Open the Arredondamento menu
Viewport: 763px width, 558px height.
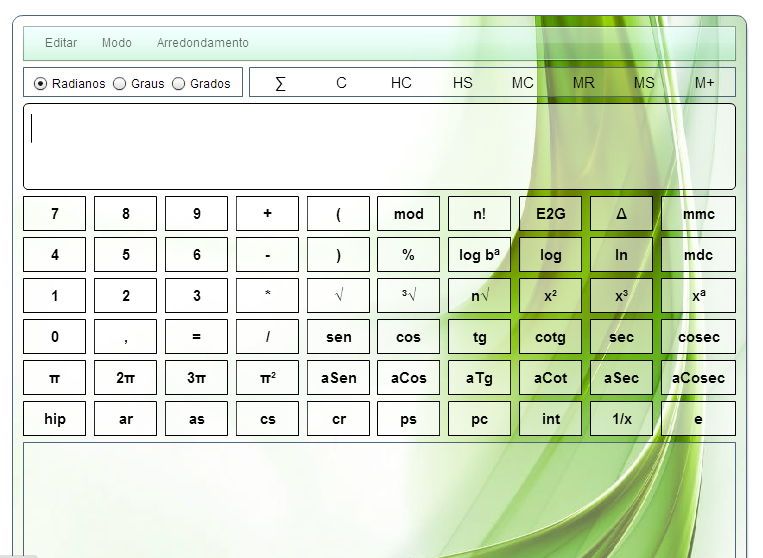[x=202, y=43]
